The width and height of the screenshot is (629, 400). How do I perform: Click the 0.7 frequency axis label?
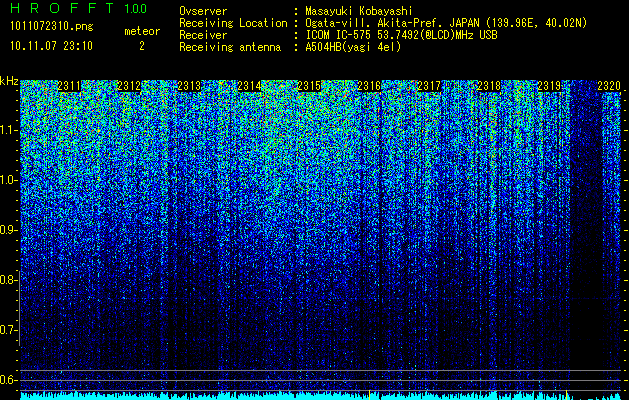7,330
